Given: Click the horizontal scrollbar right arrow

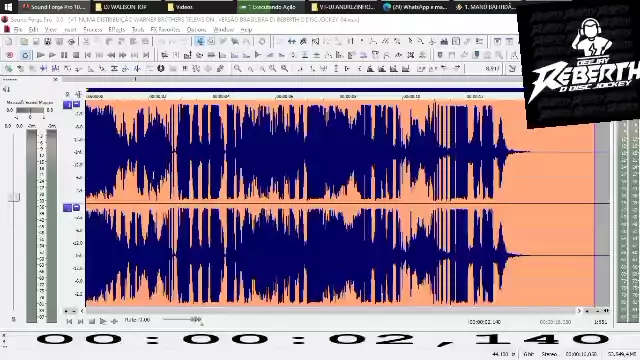Looking at the screenshot, I should pyautogui.click(x=579, y=311).
